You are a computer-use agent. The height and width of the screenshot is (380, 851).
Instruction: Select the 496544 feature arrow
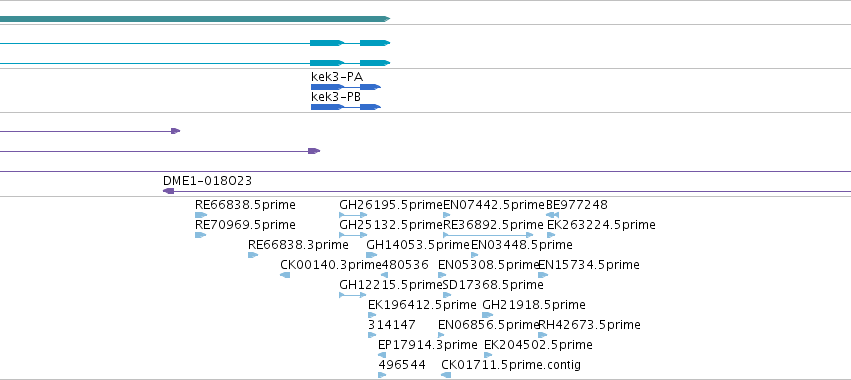[382, 376]
